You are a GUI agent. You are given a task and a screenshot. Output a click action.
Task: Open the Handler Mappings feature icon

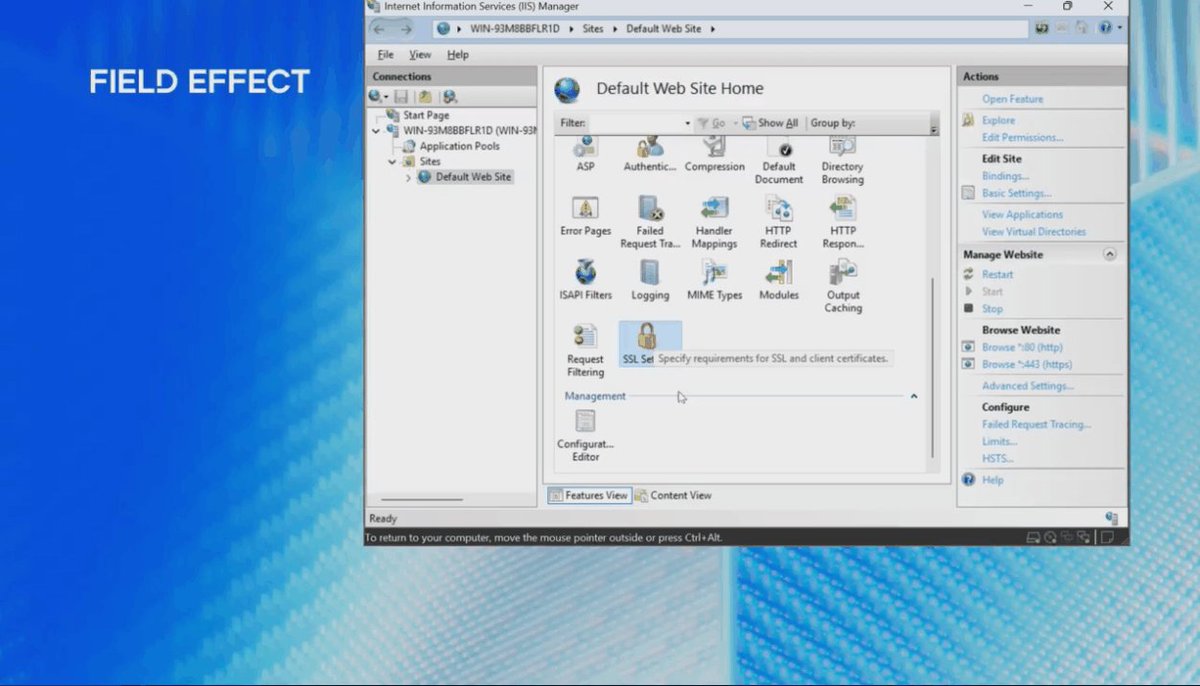click(x=714, y=208)
